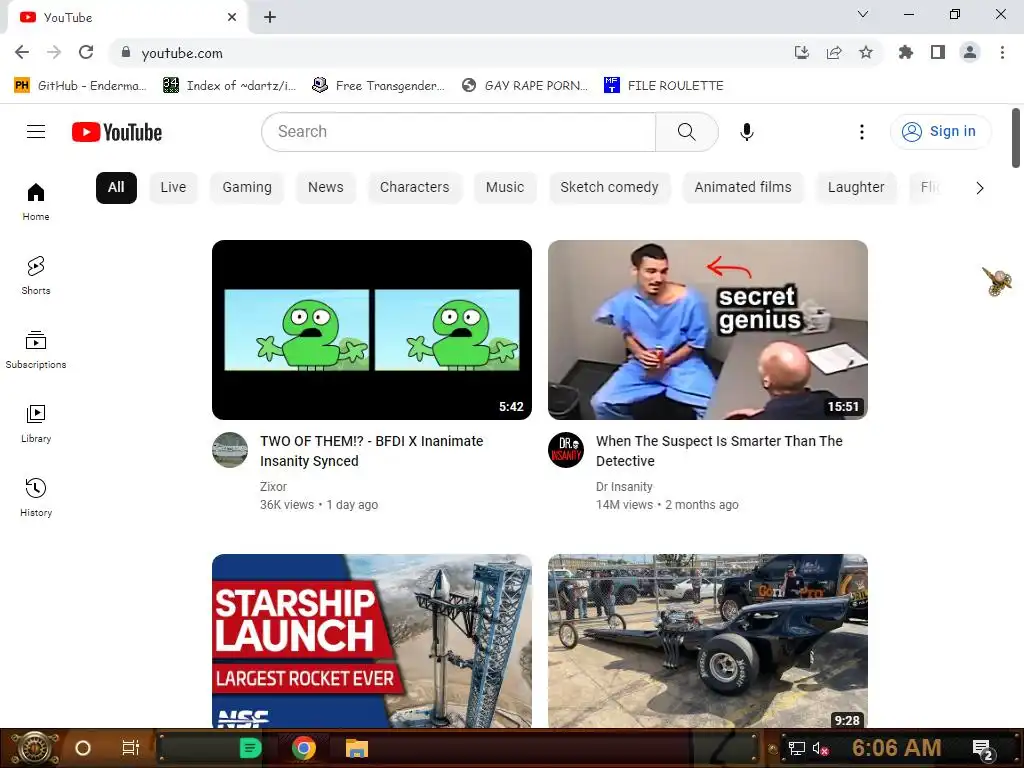Open the FILE ROULETTE bookmark
This screenshot has height=768, width=1024.
[x=664, y=86]
